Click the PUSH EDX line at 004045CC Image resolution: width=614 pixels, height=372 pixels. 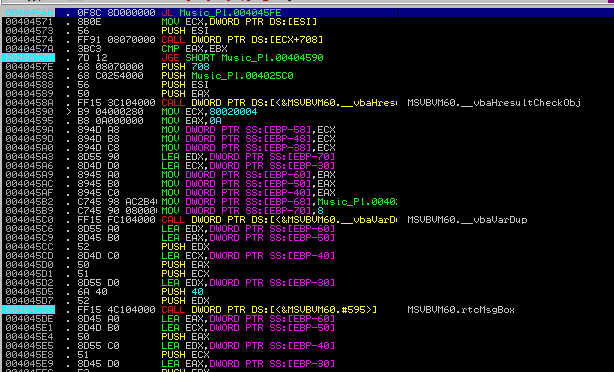pos(185,247)
